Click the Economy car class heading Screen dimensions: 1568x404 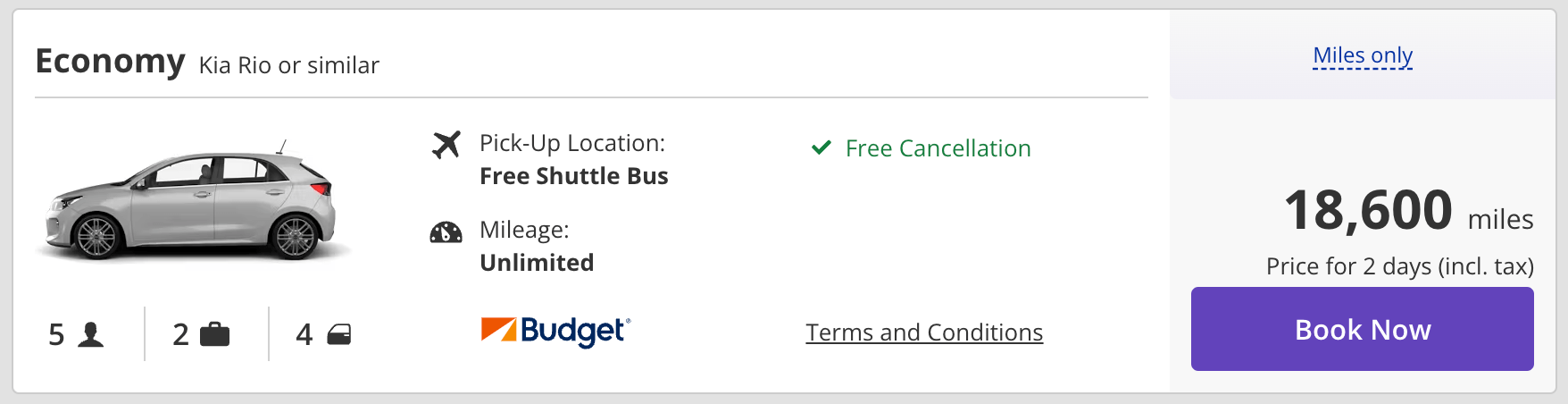point(110,61)
